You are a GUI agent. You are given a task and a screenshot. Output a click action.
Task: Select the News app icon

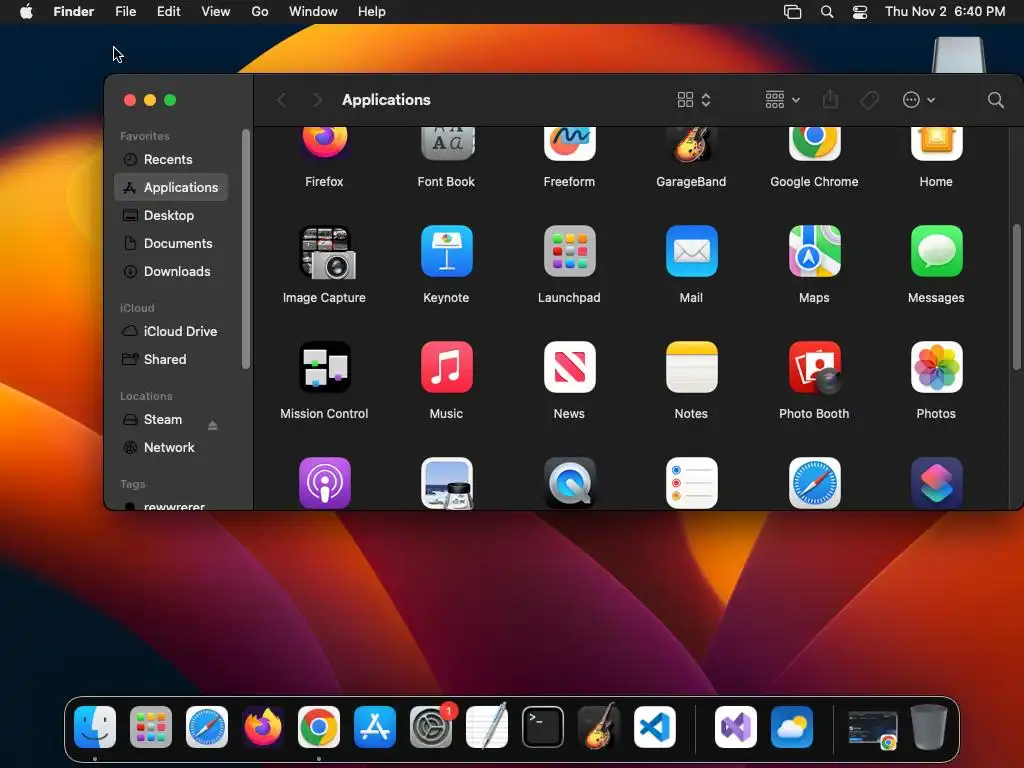tap(569, 367)
